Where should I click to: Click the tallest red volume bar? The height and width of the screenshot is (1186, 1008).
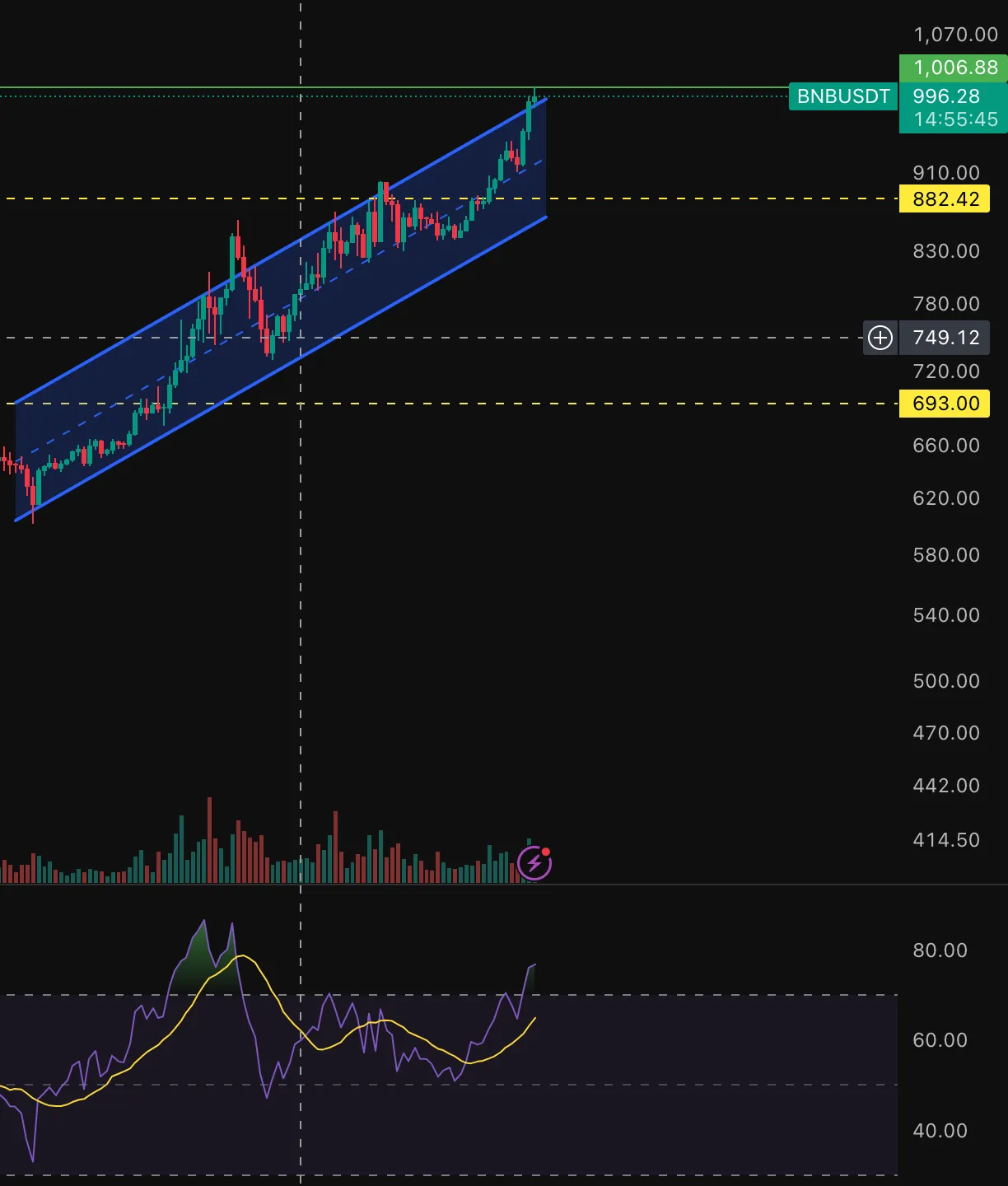210,840
